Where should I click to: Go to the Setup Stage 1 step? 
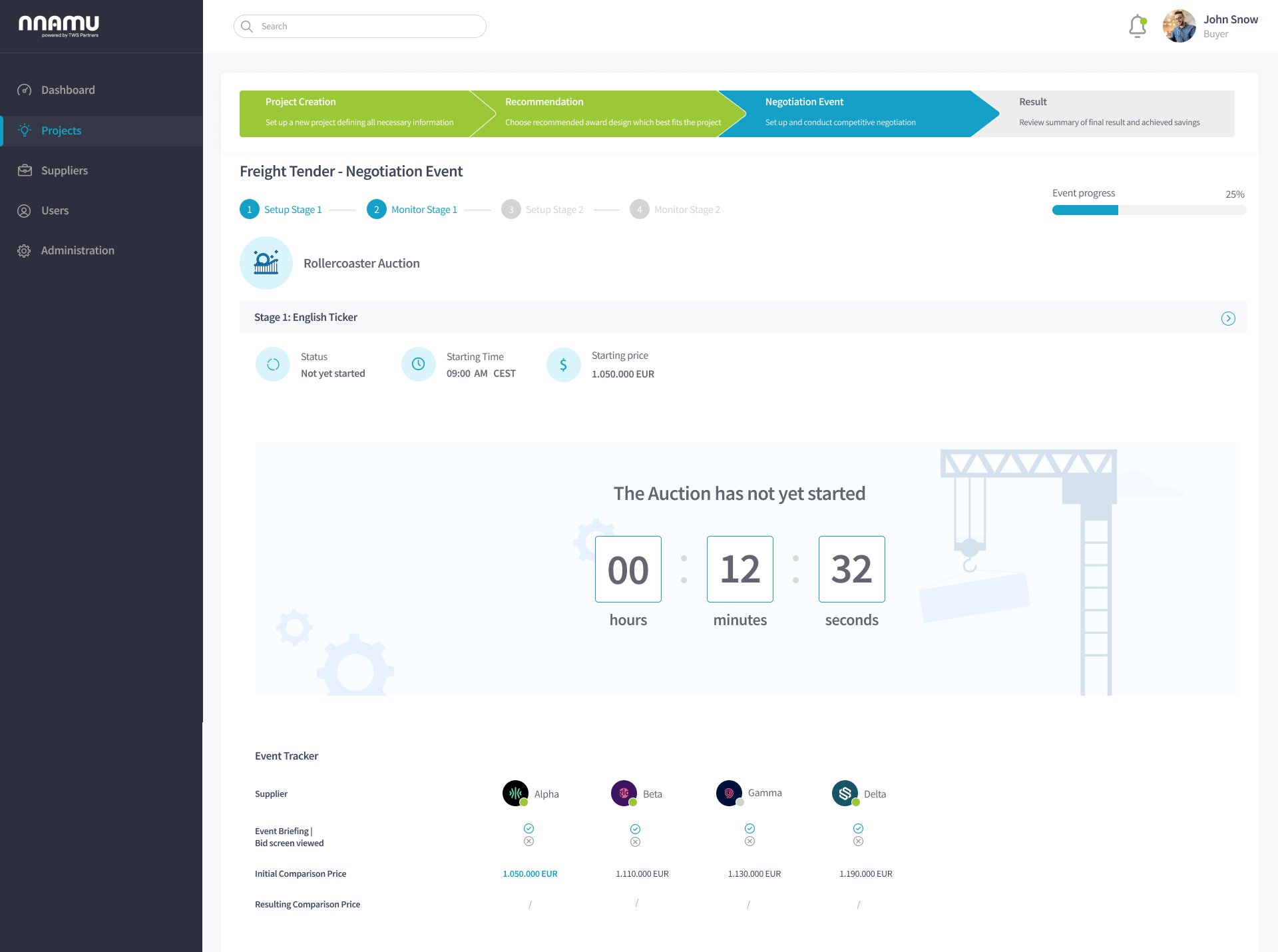tap(281, 209)
